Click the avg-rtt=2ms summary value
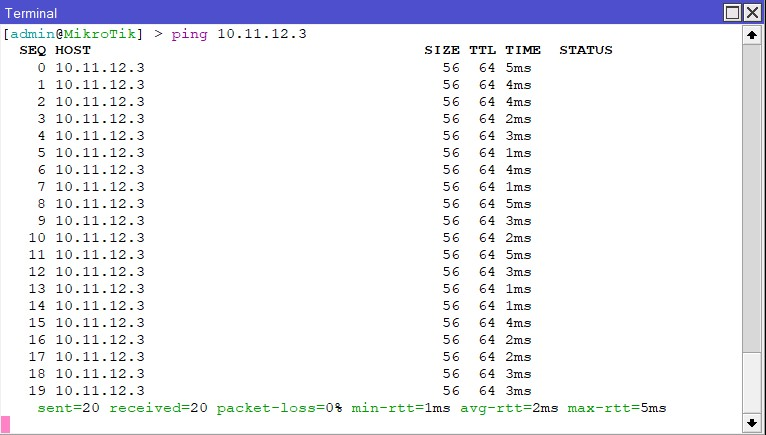Viewport: 766px width, 435px height. pyautogui.click(x=509, y=408)
